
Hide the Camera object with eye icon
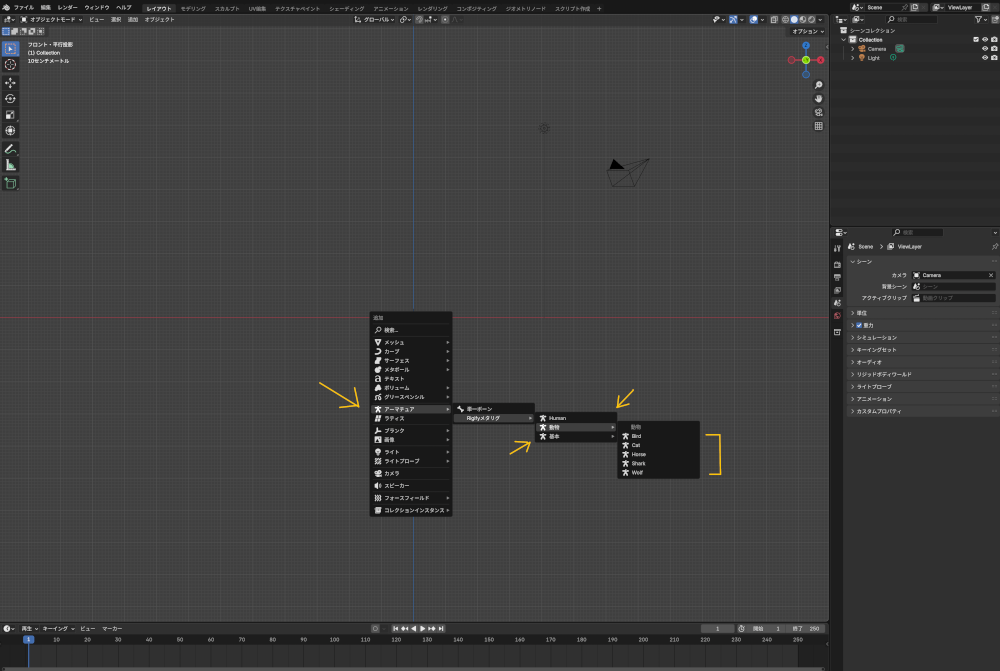click(984, 48)
